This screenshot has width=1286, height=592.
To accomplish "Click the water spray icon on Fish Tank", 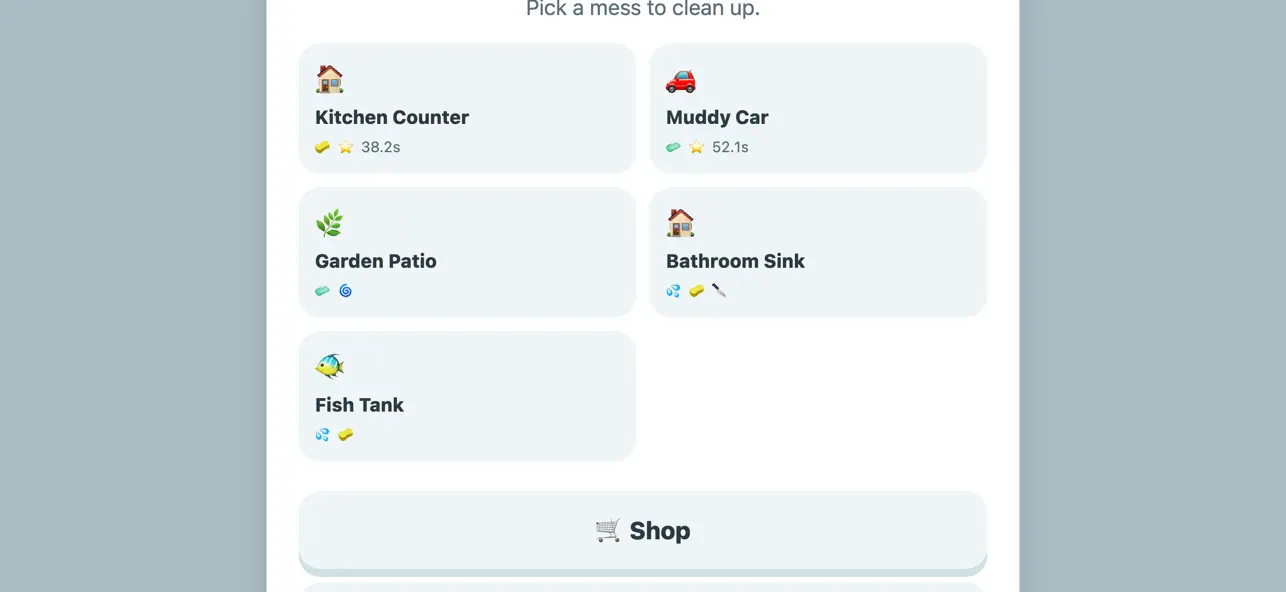I will coord(322,435).
